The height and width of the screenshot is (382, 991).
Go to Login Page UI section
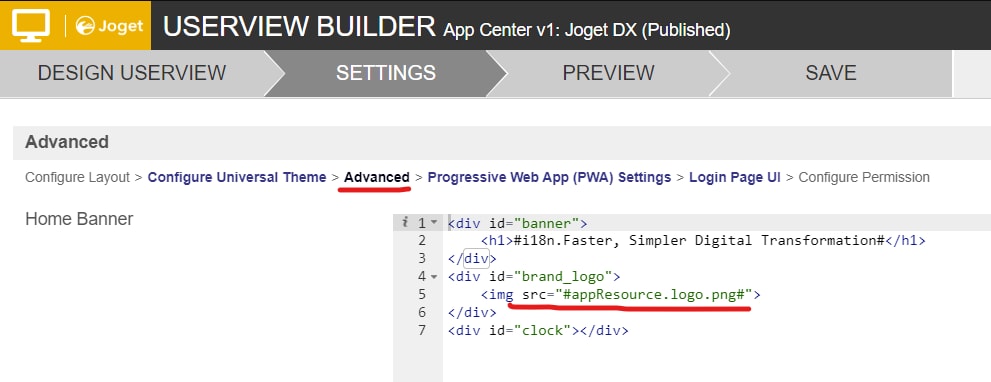tap(735, 177)
